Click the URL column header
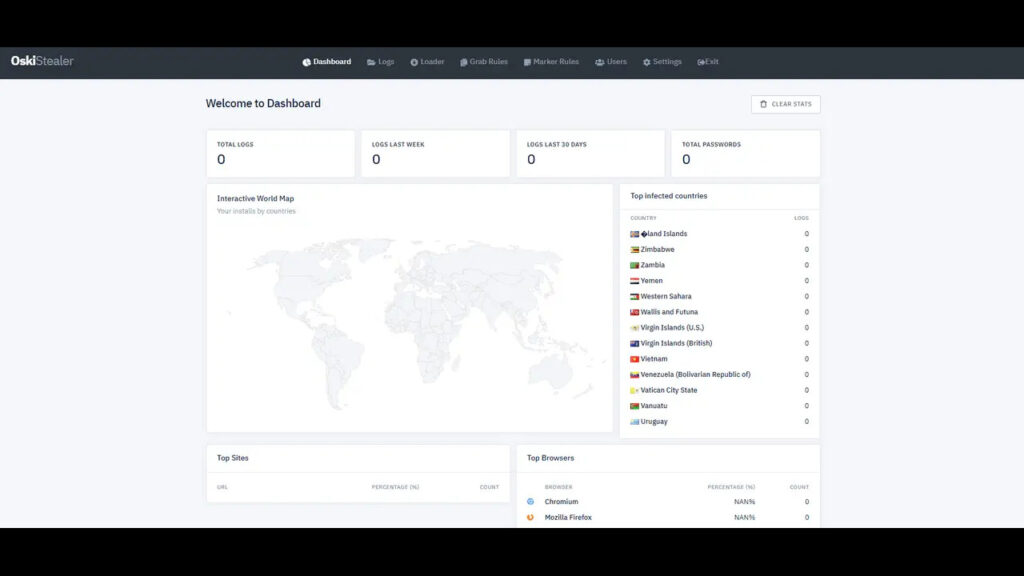Screen dimensions: 1024x576 coord(222,487)
